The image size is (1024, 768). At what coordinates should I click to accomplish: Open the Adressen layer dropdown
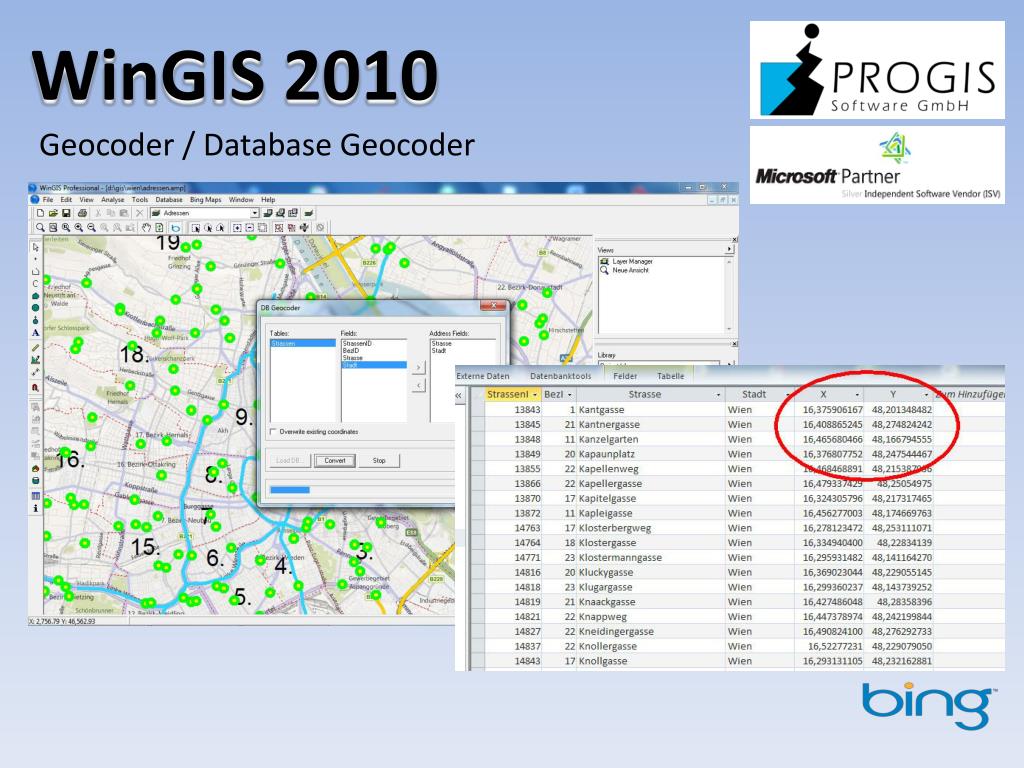coord(255,213)
